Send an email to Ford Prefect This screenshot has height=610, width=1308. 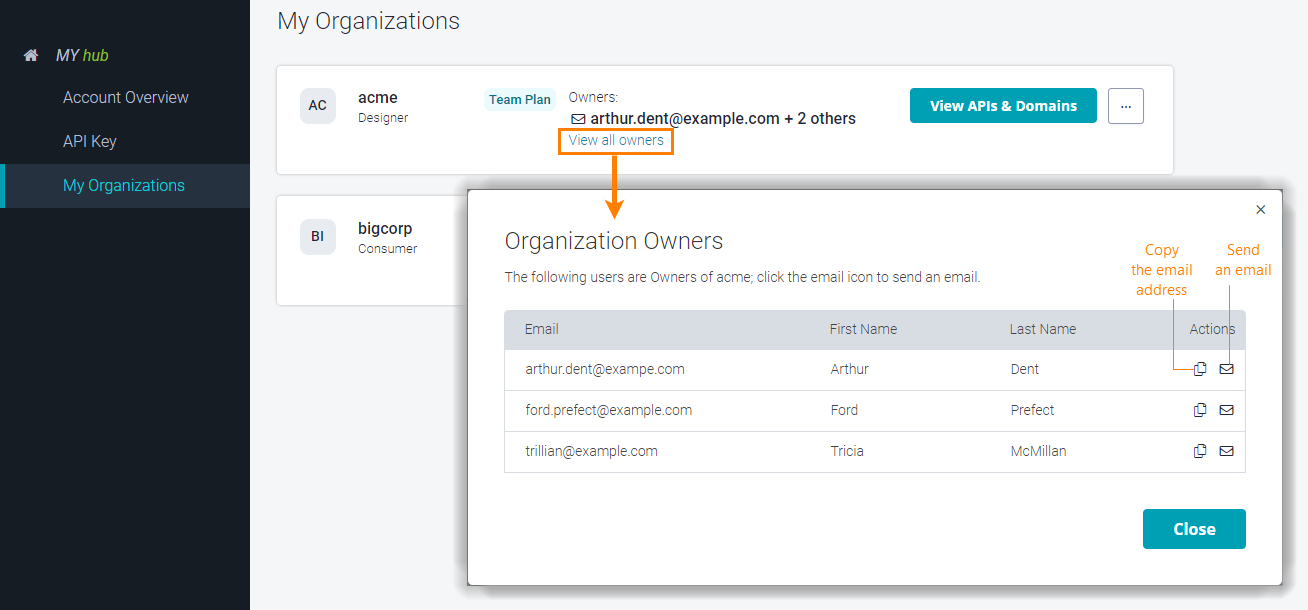pyautogui.click(x=1227, y=410)
